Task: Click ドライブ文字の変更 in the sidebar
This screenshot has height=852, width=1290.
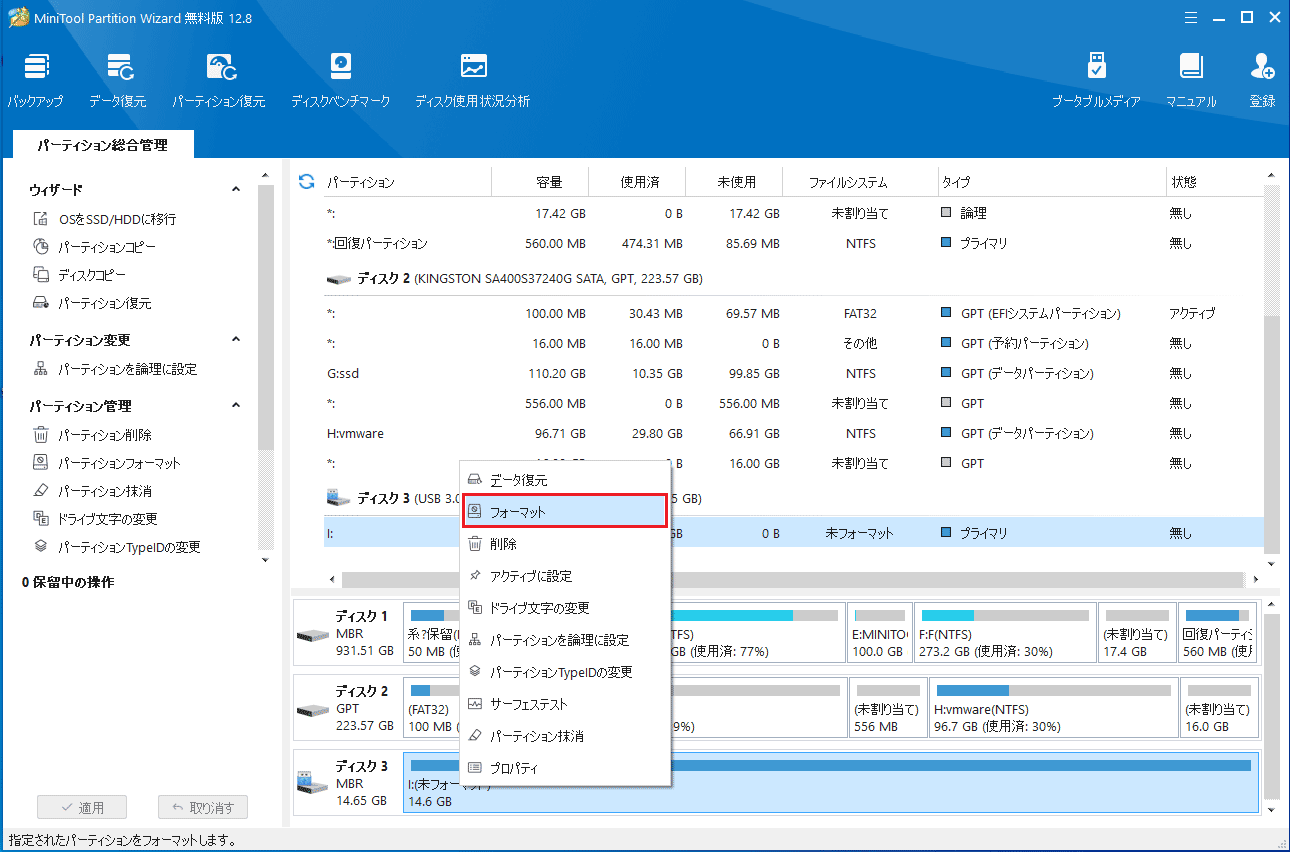Action: 96,519
